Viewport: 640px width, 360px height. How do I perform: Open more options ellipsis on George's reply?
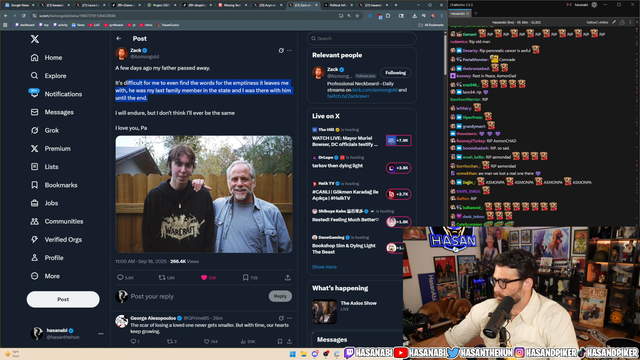tap(289, 318)
